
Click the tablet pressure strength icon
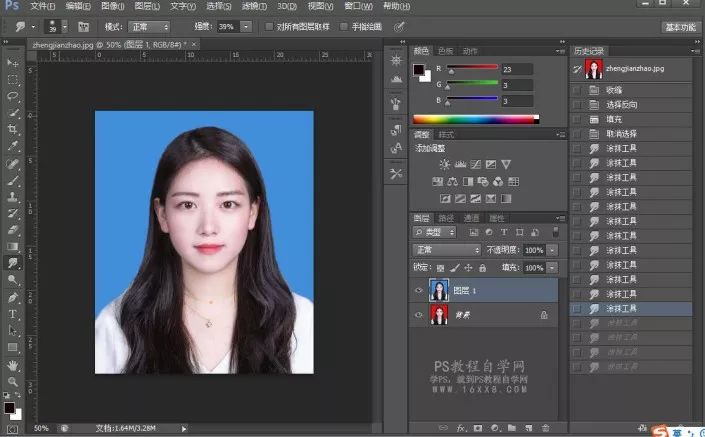tap(399, 27)
